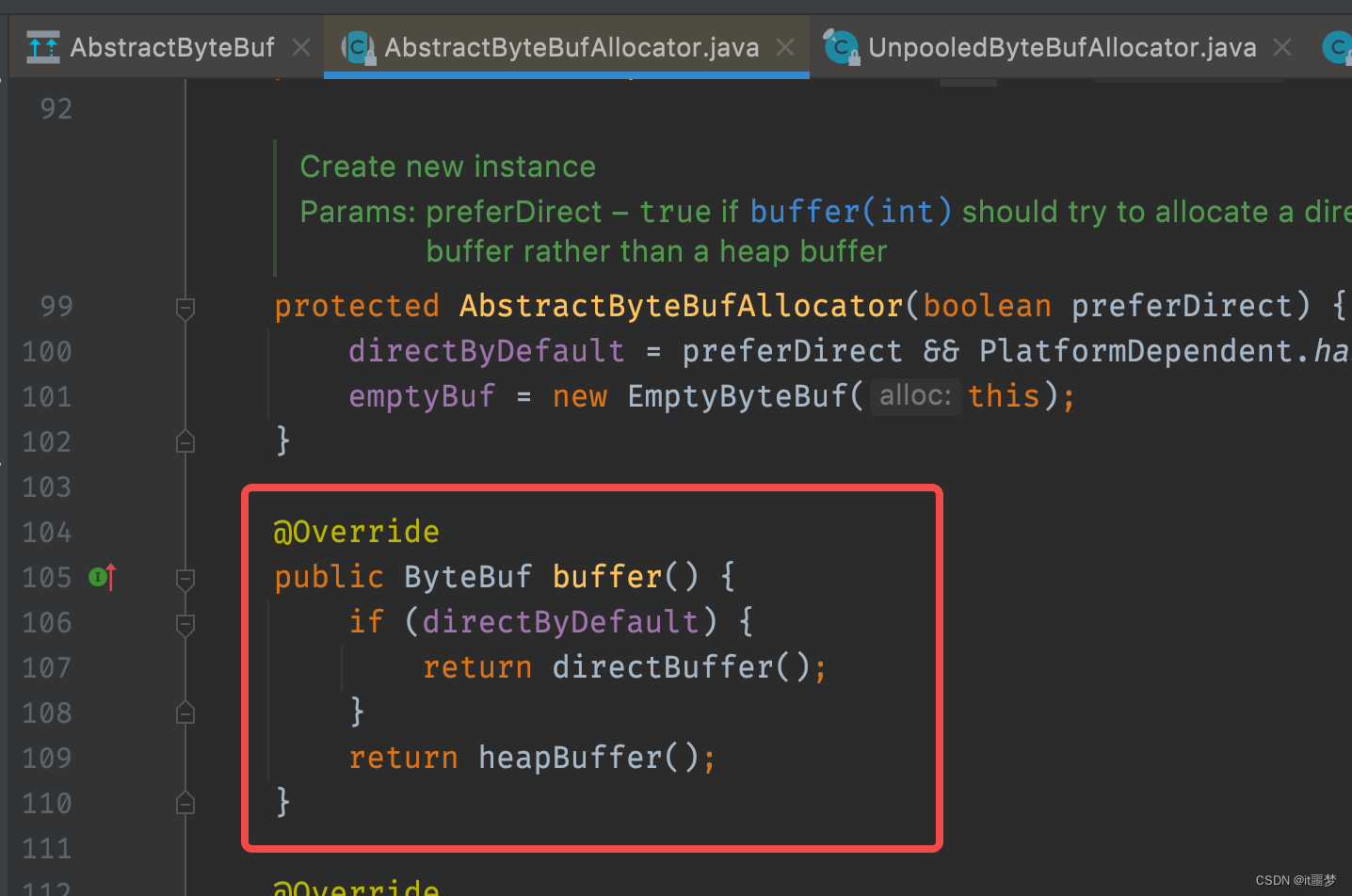Click the heapBuffer() call on line 109
The width and height of the screenshot is (1352, 896).
click(588, 758)
